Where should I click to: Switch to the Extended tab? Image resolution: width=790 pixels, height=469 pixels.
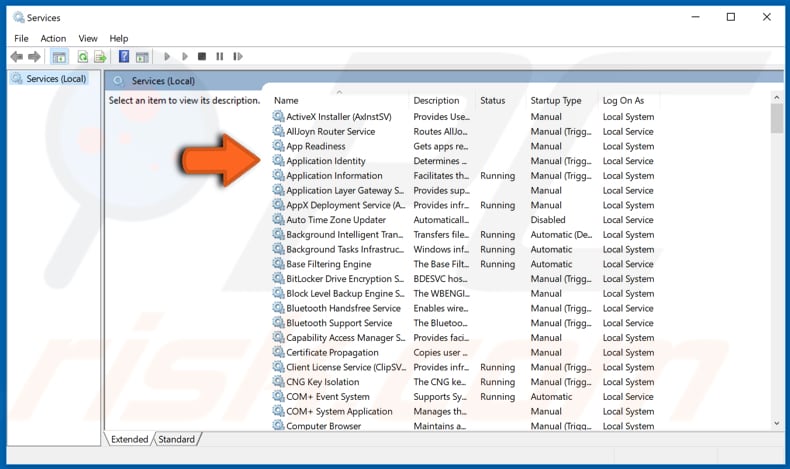[129, 439]
